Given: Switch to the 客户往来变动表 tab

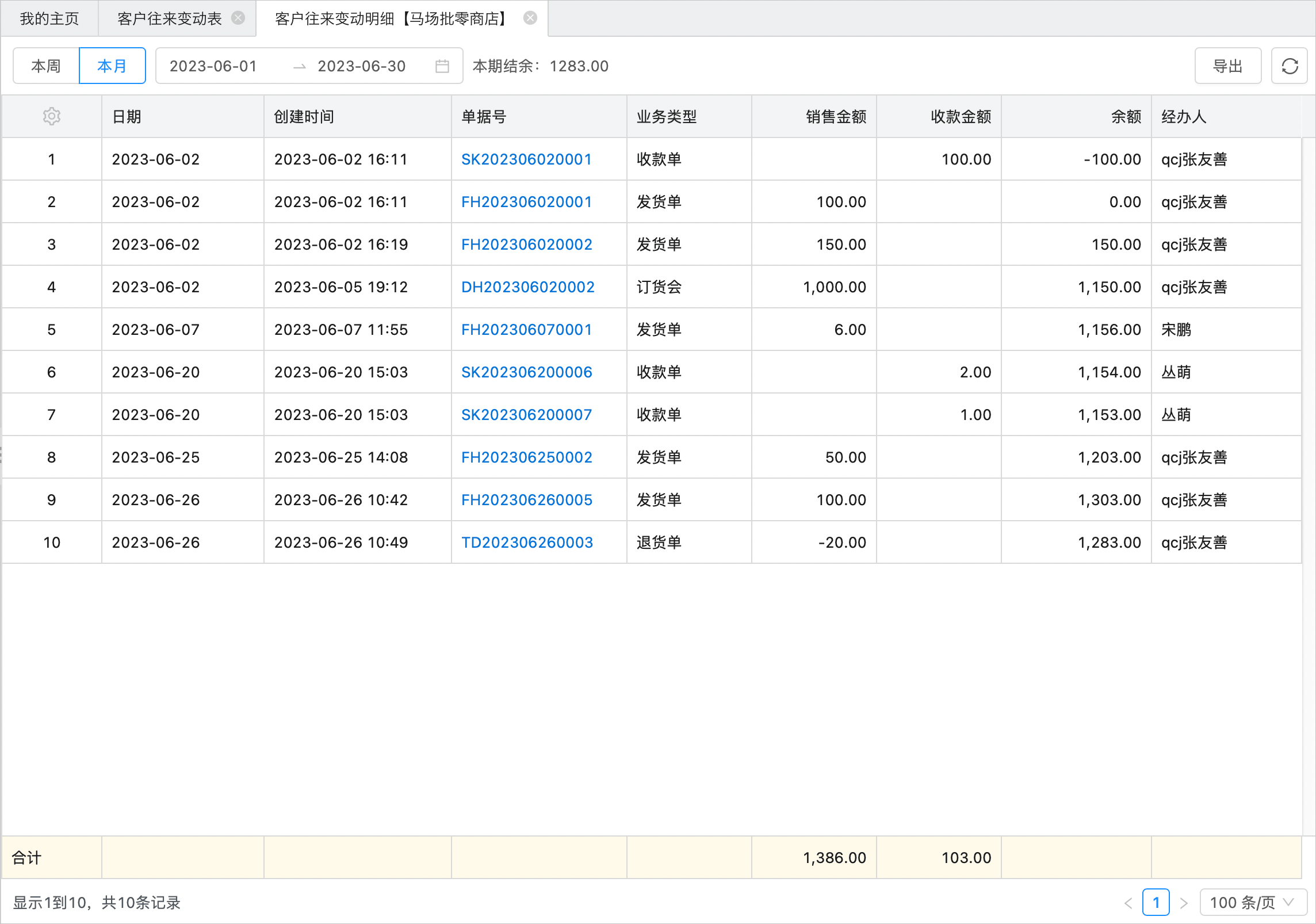Looking at the screenshot, I should click(169, 18).
